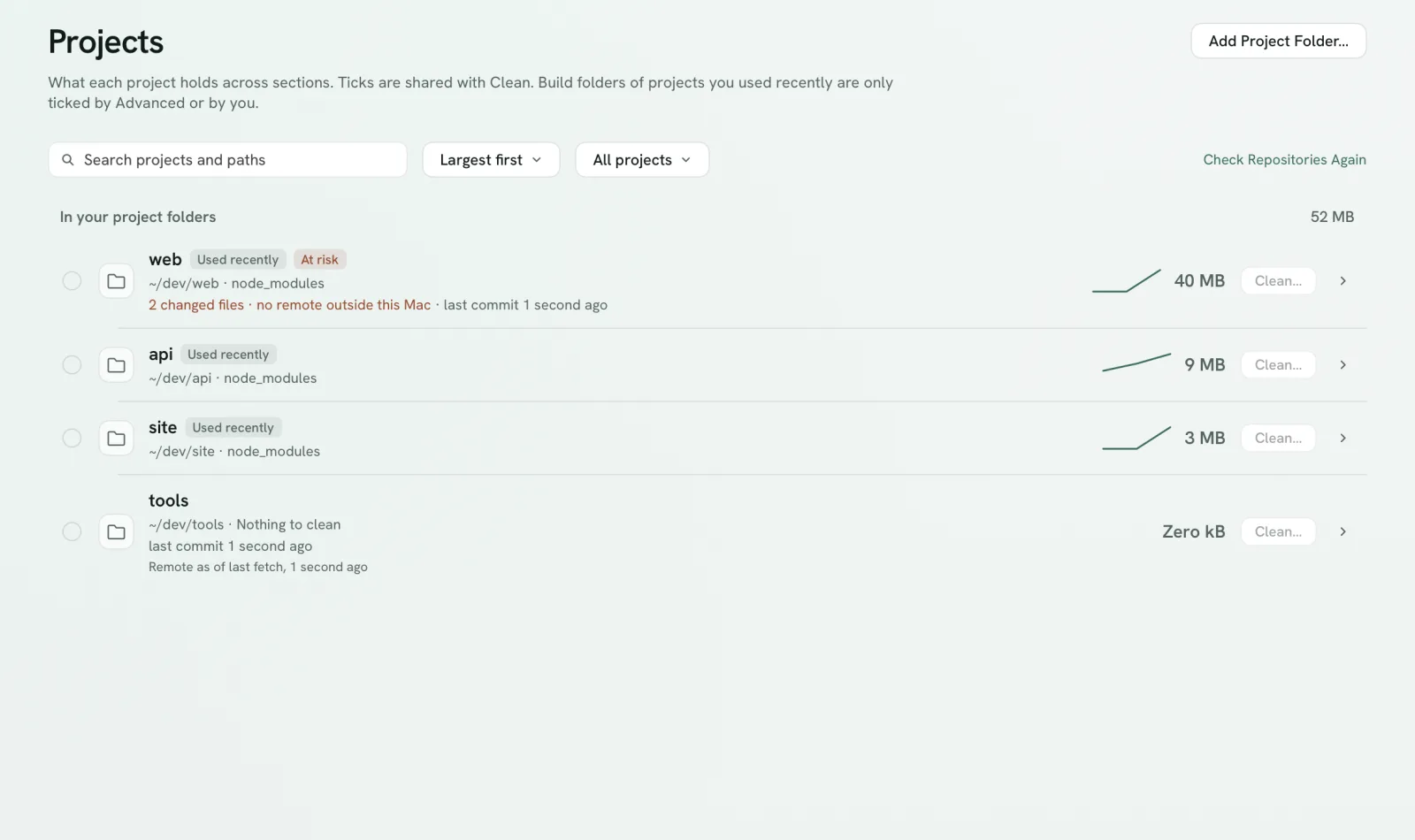
Task: Click the '9 MB' size value
Action: coord(1205,365)
